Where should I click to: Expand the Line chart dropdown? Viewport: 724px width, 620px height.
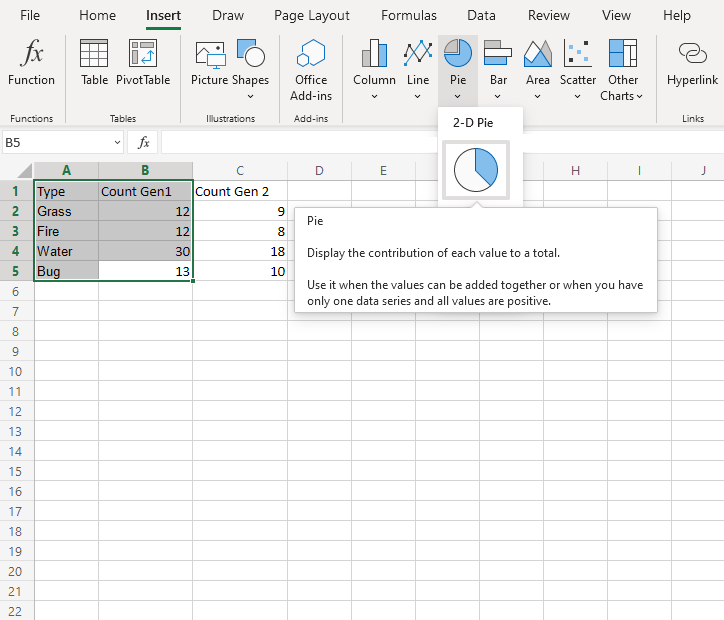[418, 97]
